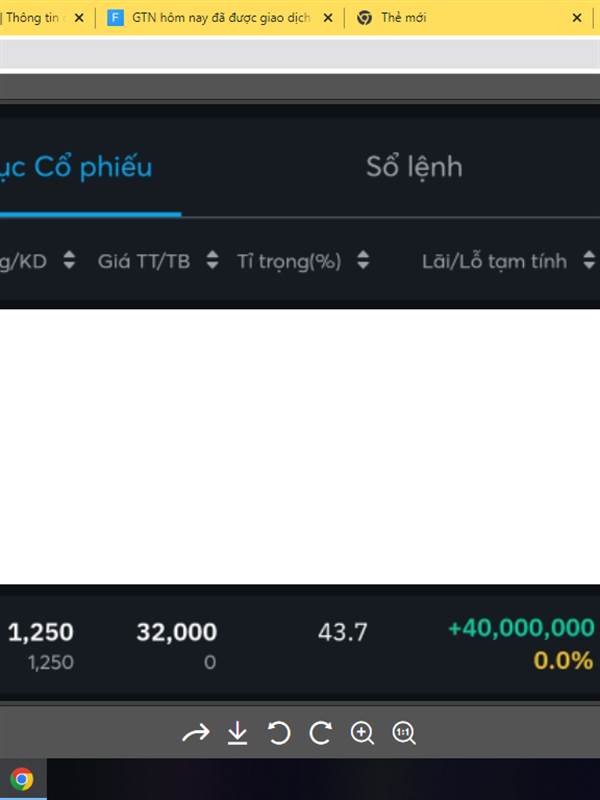Close the GTN hôm nay browser tab
600x800 pixels.
pyautogui.click(x=328, y=18)
